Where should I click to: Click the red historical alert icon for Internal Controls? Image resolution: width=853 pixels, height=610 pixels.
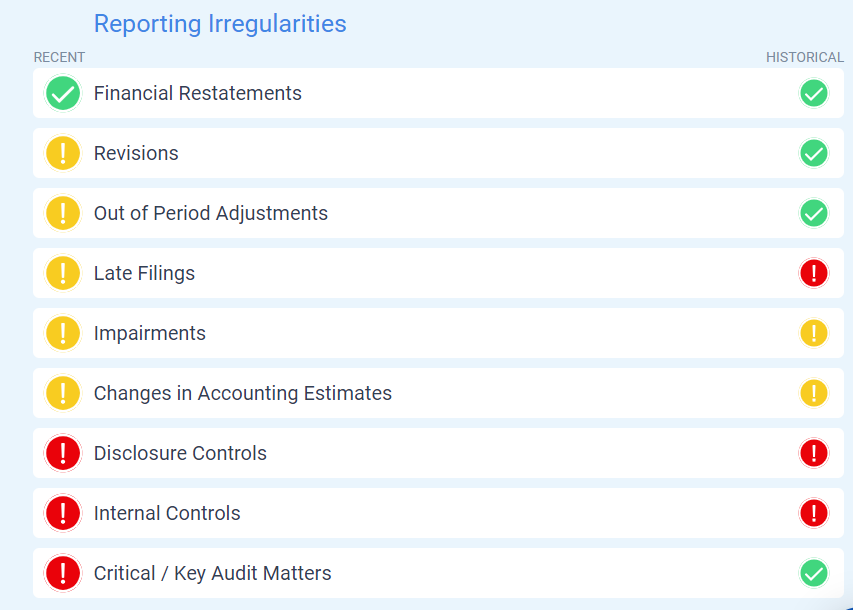[814, 513]
